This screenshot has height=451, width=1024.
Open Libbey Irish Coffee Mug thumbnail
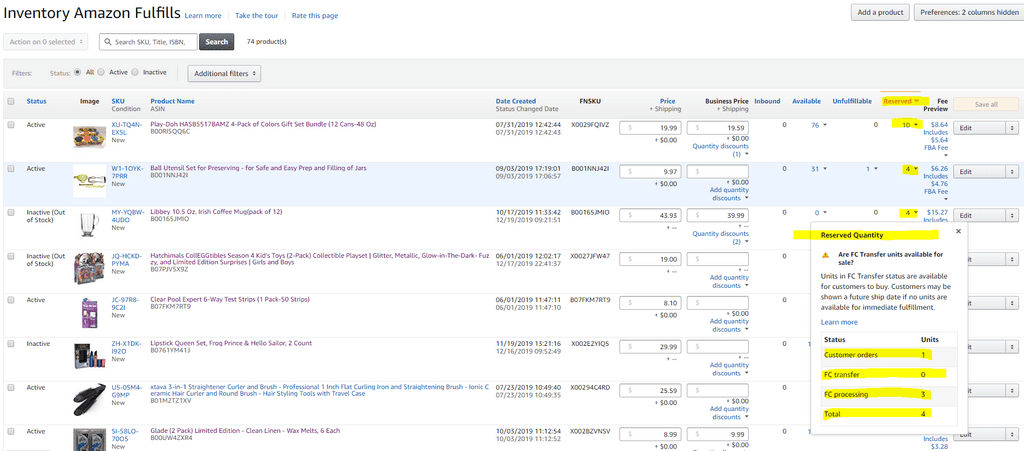pos(88,224)
